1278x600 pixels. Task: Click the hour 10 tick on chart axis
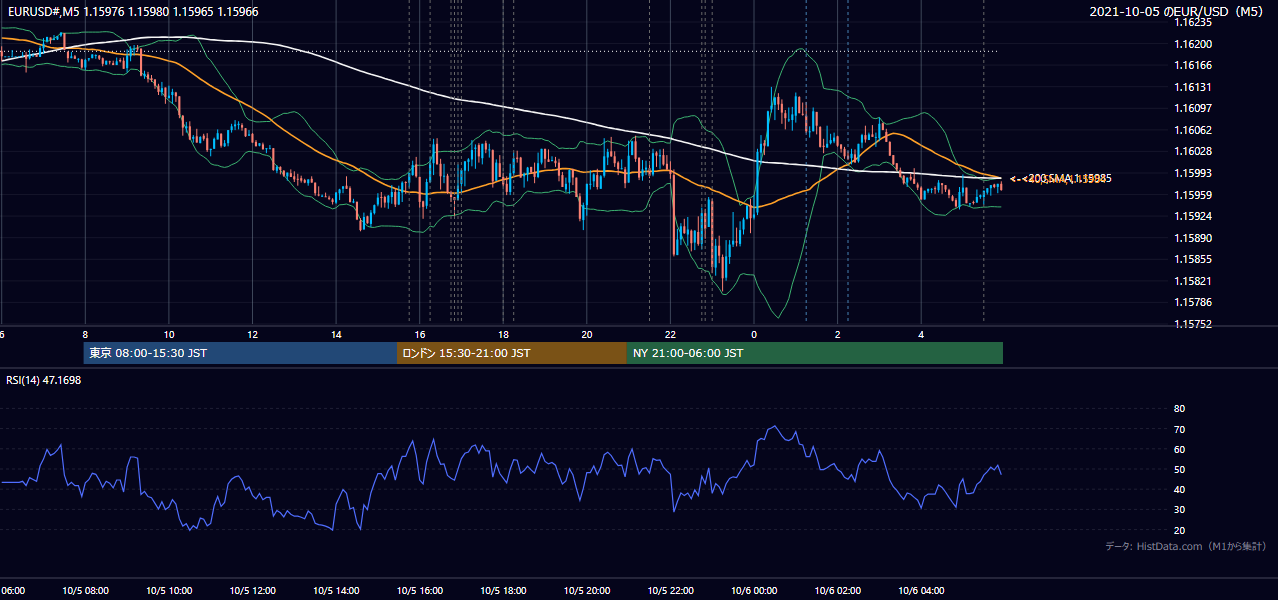169,334
